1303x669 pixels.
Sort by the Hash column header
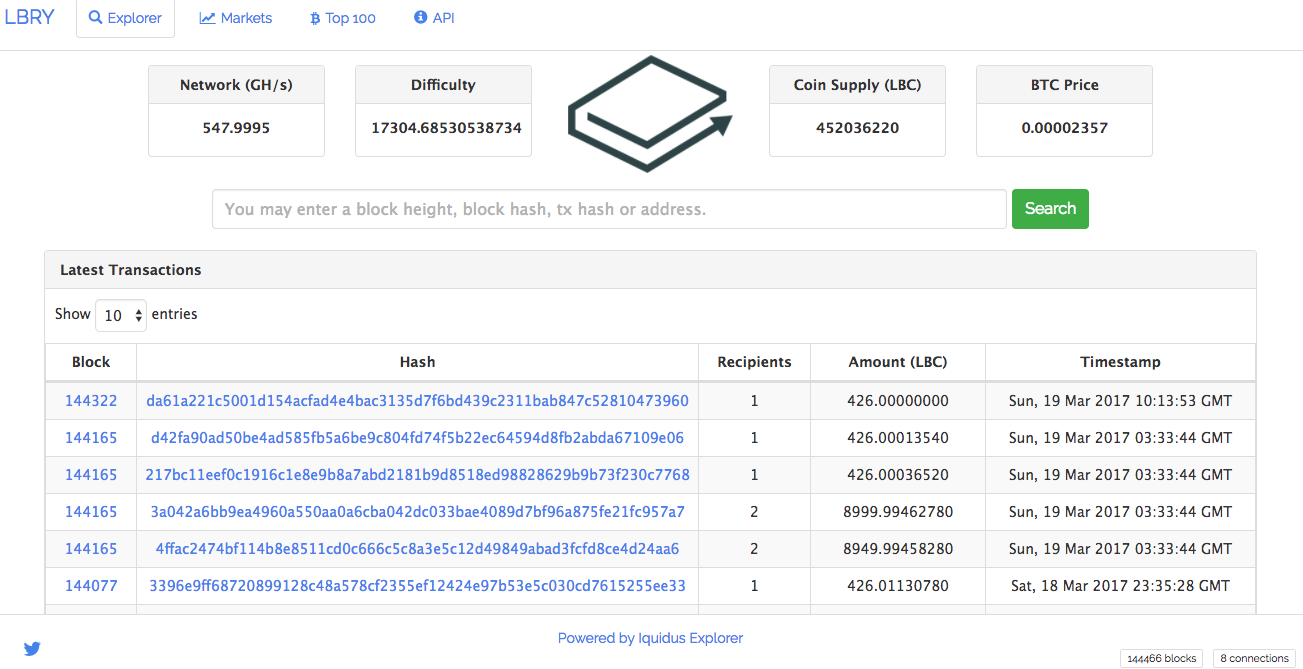coord(417,362)
